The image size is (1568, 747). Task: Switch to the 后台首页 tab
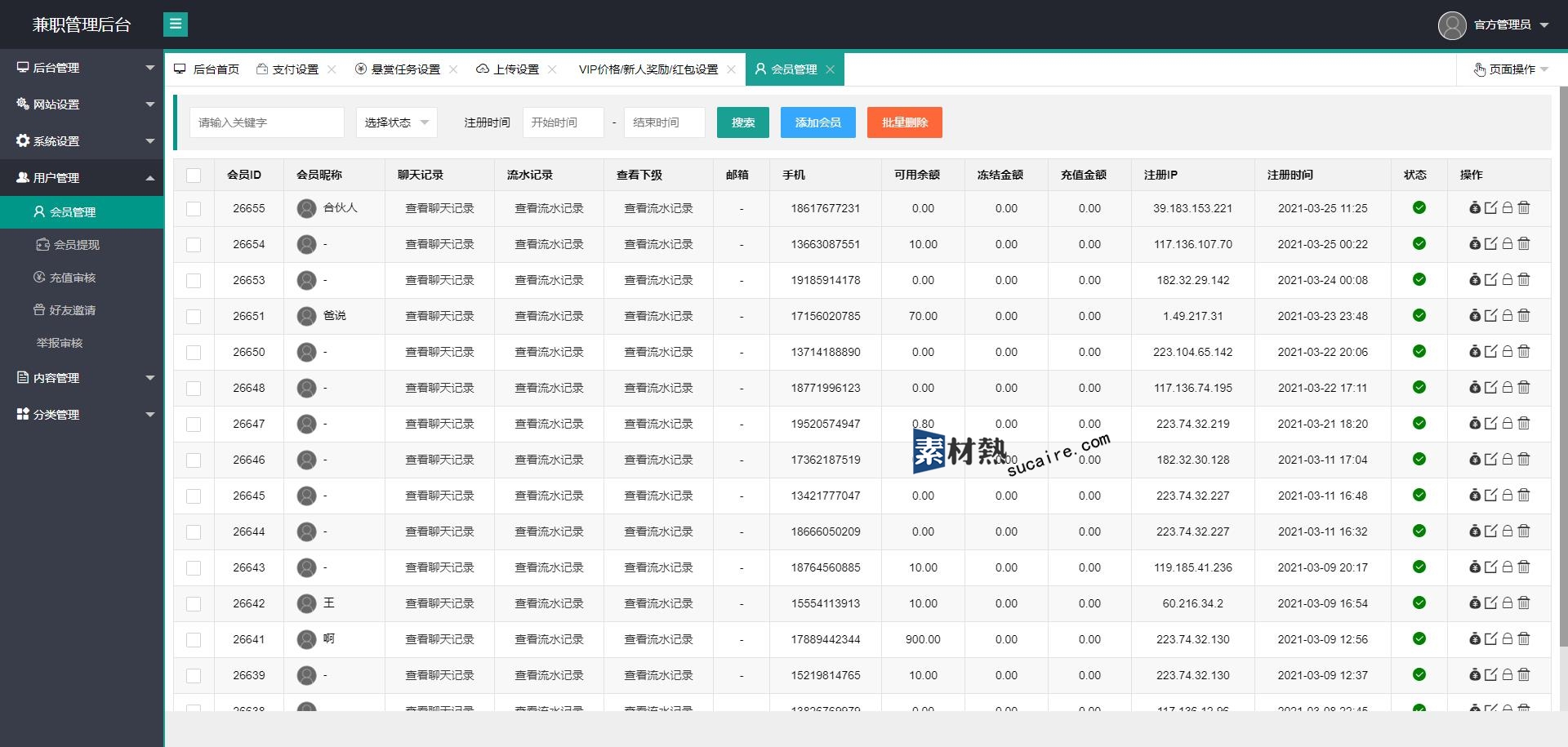click(207, 69)
